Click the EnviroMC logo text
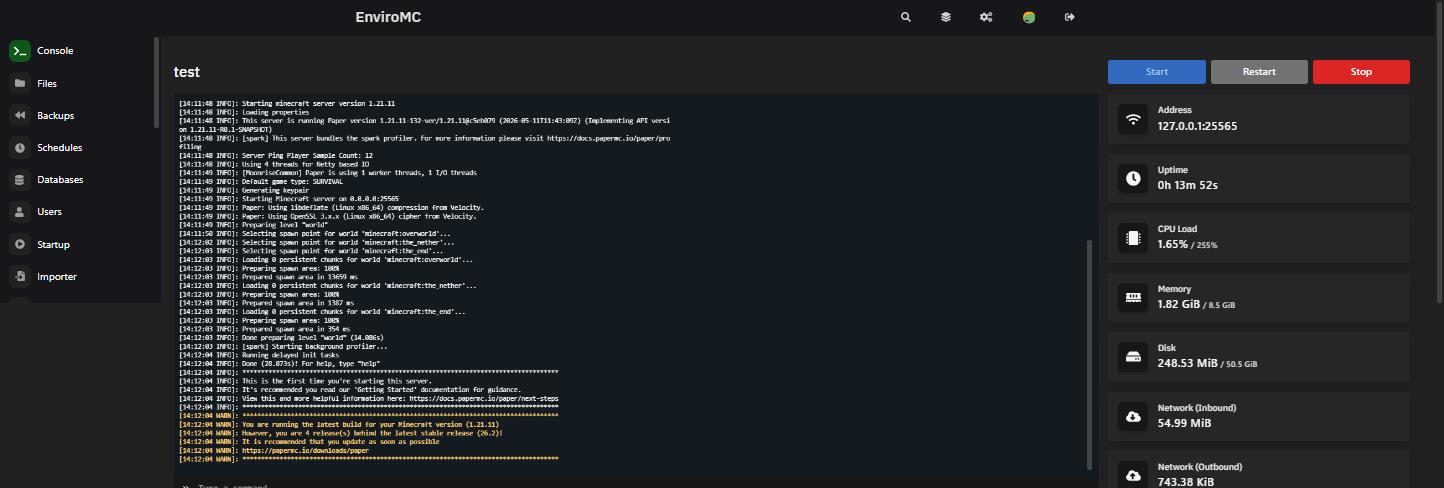The image size is (1444, 488). pos(388,17)
